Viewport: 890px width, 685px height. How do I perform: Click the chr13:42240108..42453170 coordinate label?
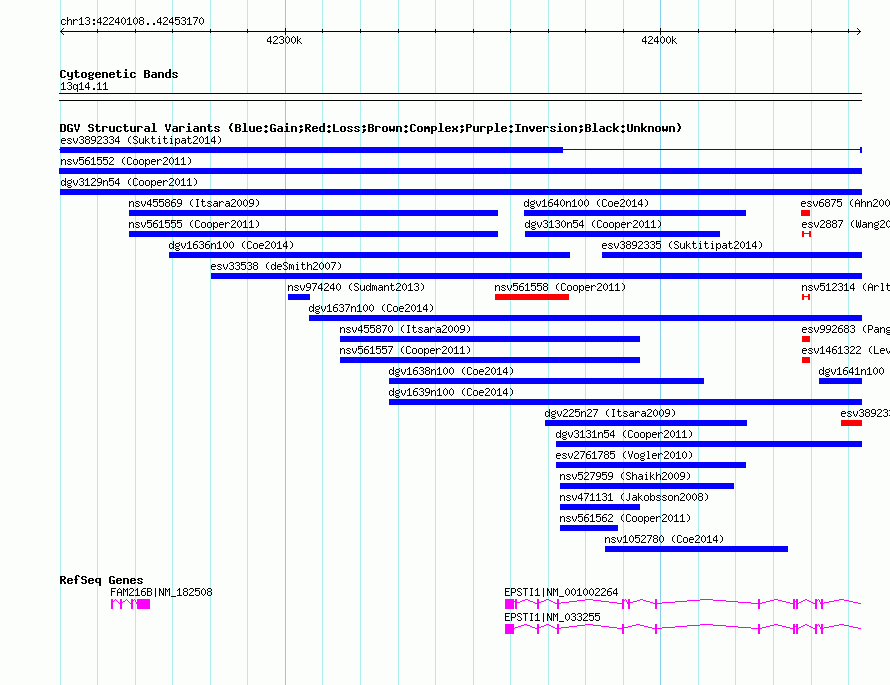(132, 21)
